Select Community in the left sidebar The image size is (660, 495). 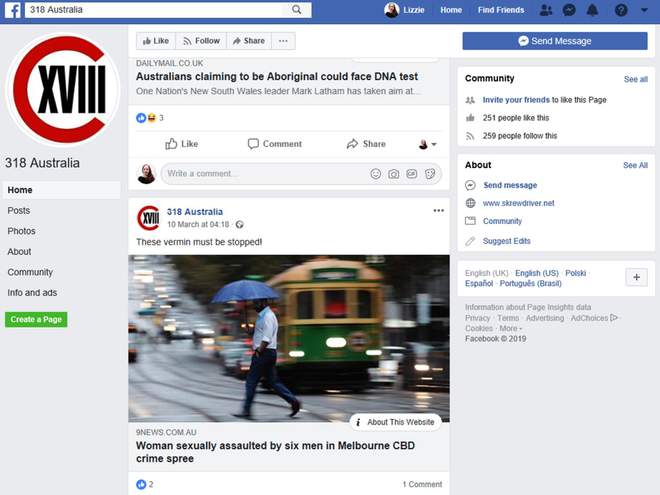30,272
